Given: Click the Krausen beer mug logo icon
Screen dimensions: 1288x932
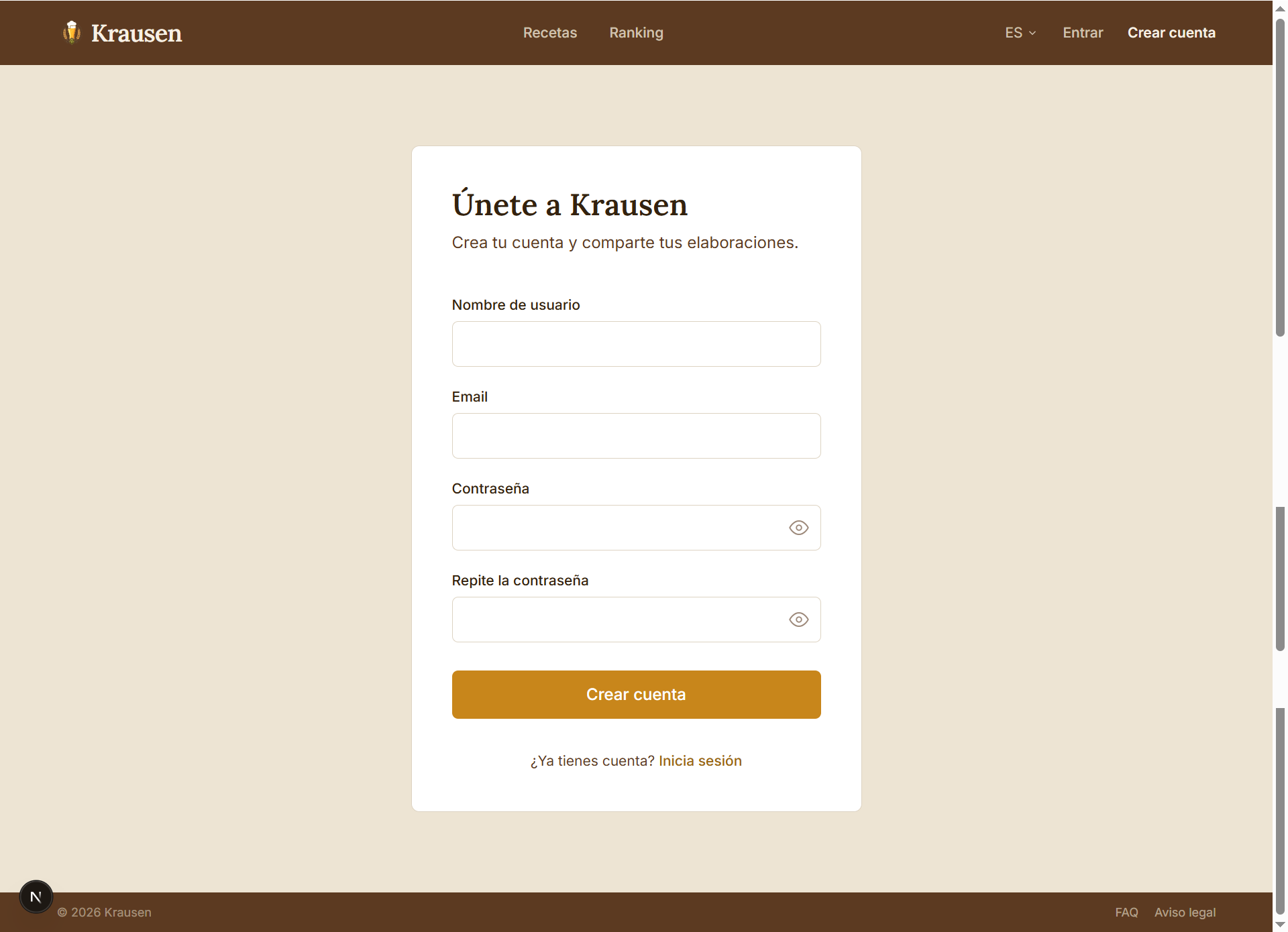Looking at the screenshot, I should tap(72, 32).
